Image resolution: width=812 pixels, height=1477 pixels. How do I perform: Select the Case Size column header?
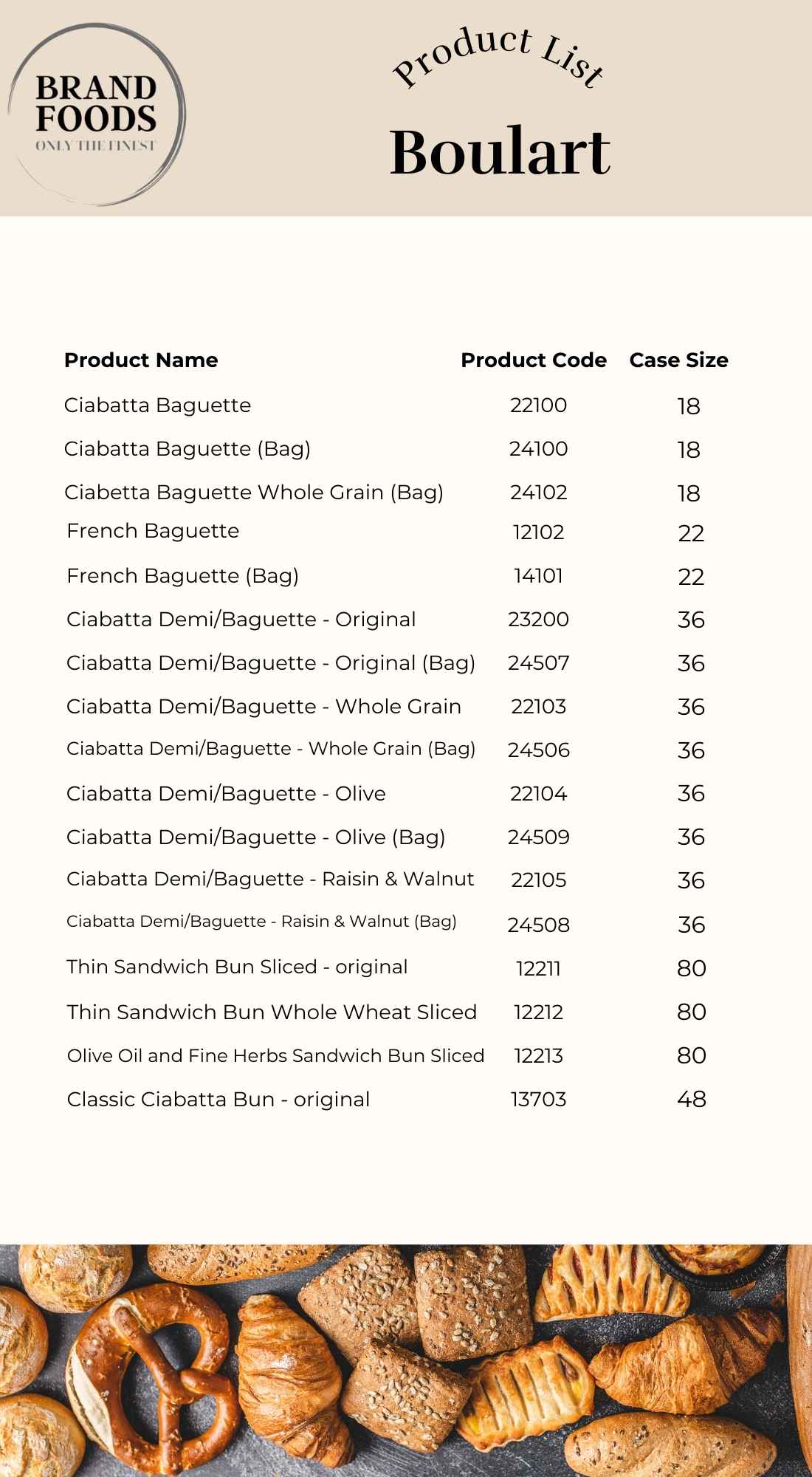(678, 360)
